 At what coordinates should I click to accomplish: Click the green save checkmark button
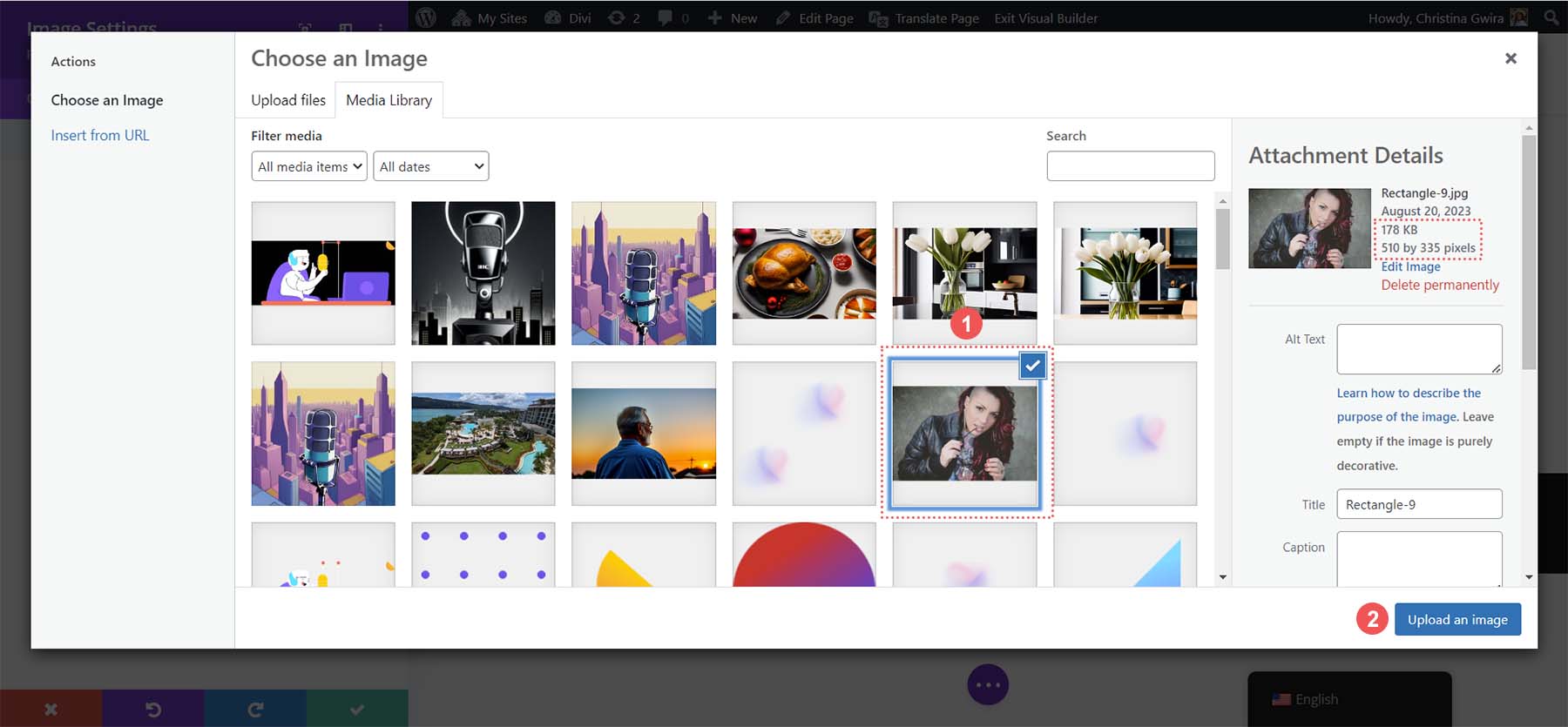pyautogui.click(x=357, y=709)
